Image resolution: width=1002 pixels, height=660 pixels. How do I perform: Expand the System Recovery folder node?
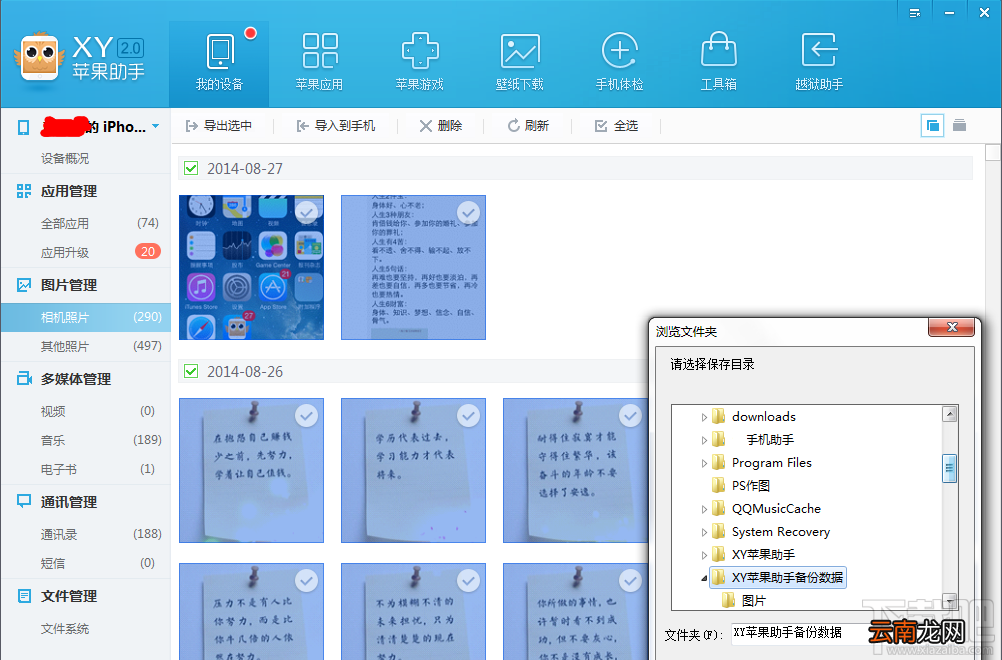click(x=704, y=532)
